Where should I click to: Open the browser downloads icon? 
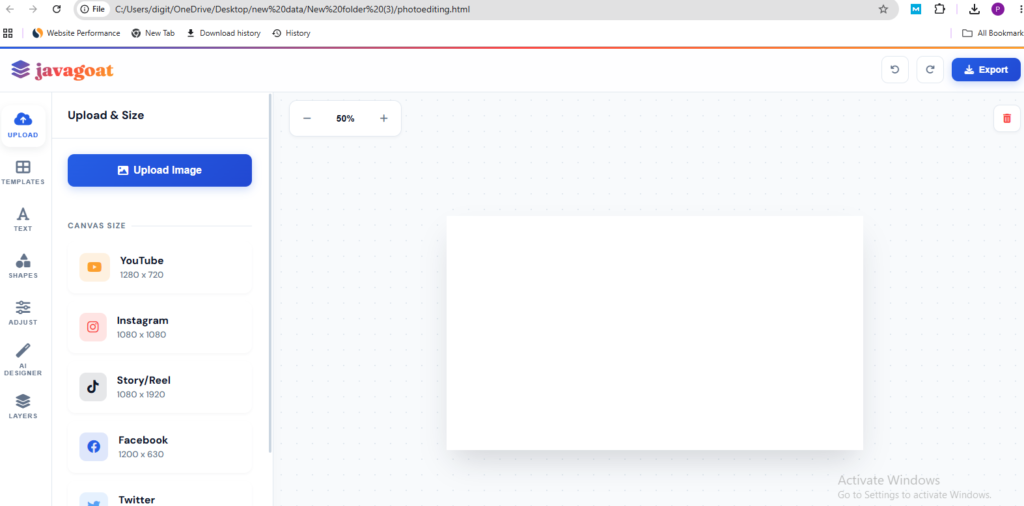pos(974,9)
